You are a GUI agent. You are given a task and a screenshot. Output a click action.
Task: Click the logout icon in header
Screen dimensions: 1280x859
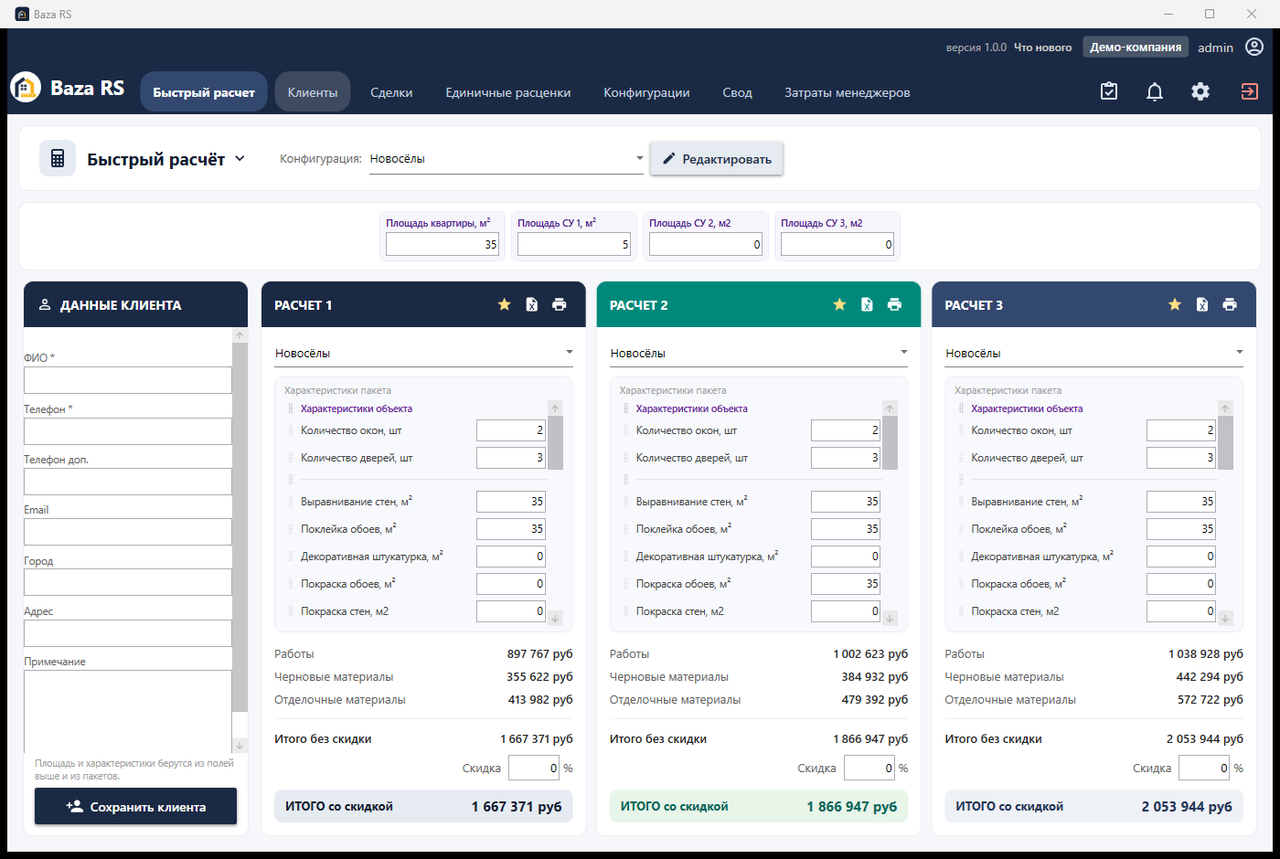1249,92
